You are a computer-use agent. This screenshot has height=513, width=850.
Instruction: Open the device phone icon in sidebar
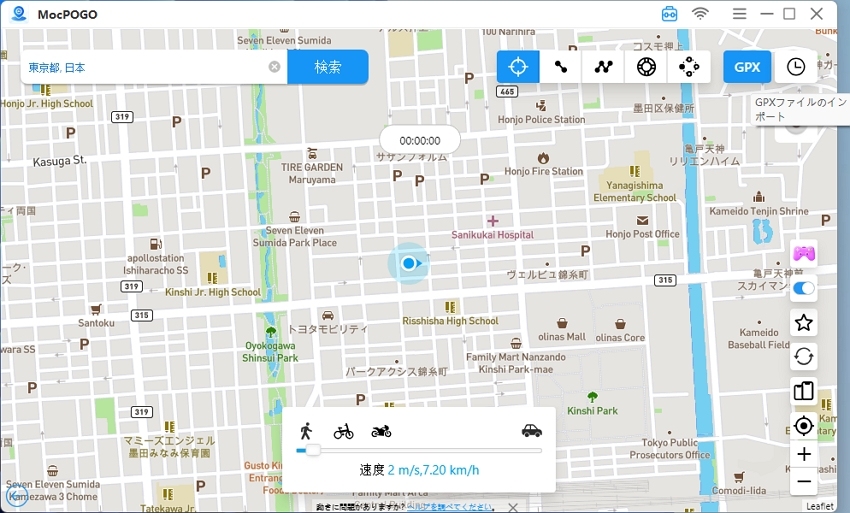[803, 391]
